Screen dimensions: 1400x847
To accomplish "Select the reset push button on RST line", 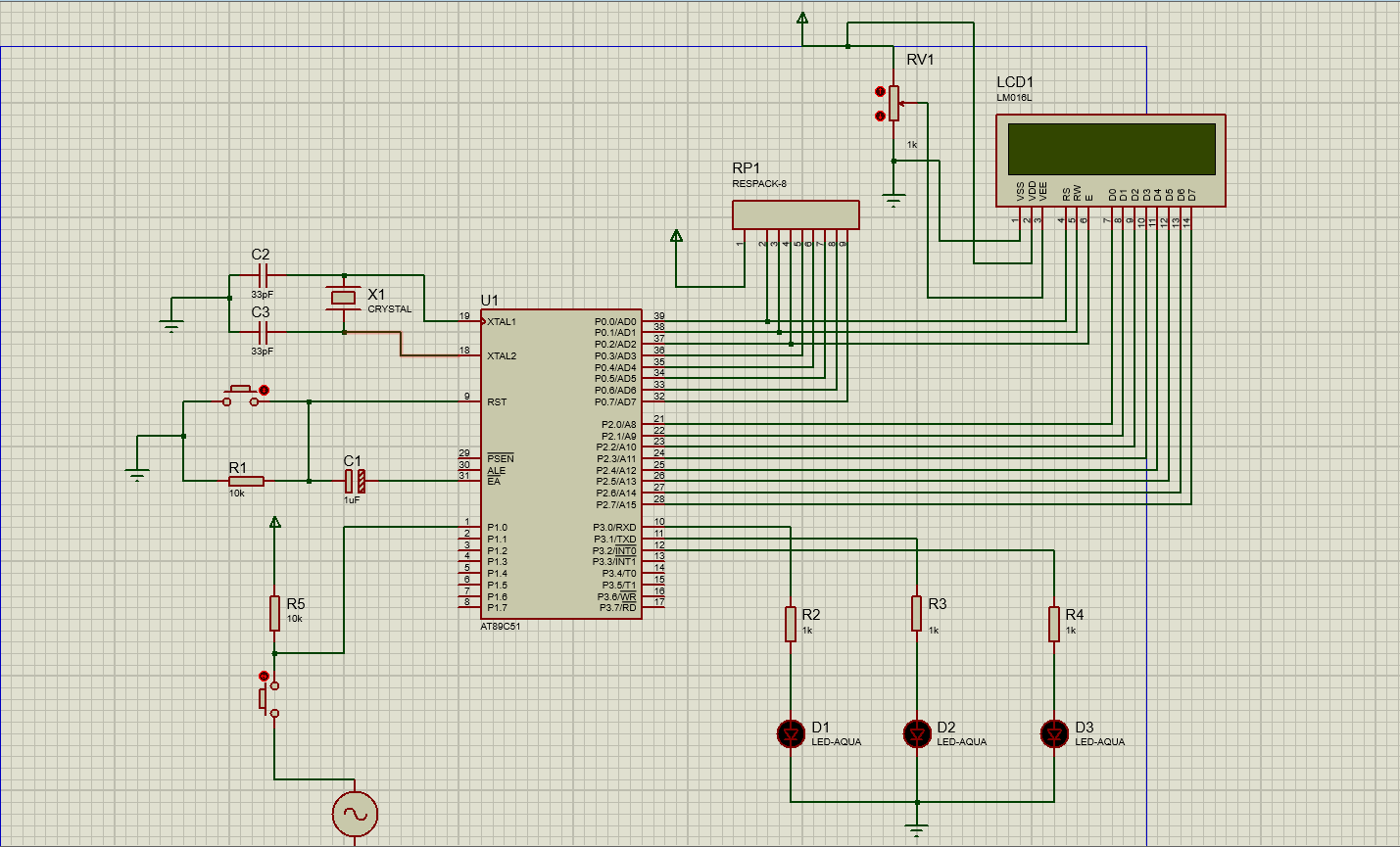I will (241, 397).
